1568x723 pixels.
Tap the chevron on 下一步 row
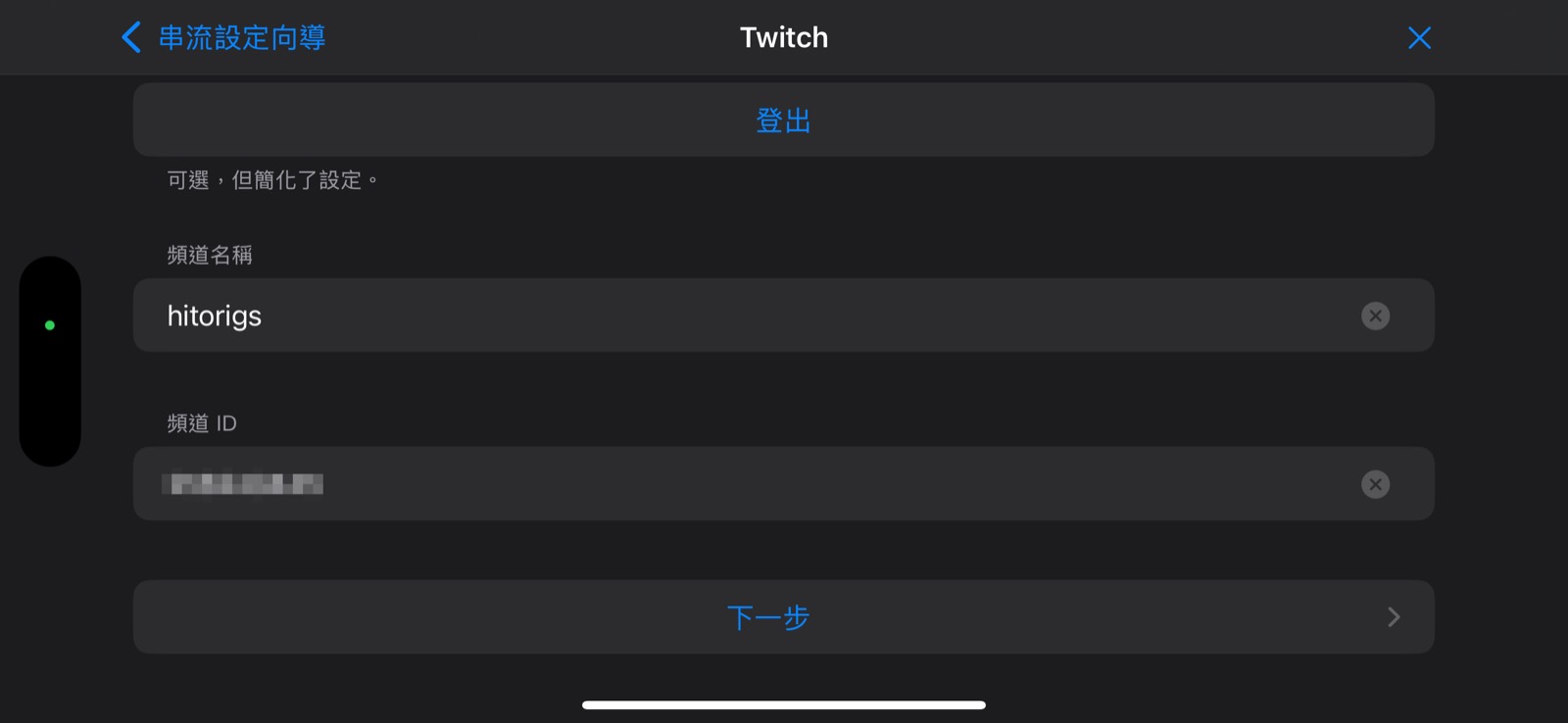[x=1394, y=617]
